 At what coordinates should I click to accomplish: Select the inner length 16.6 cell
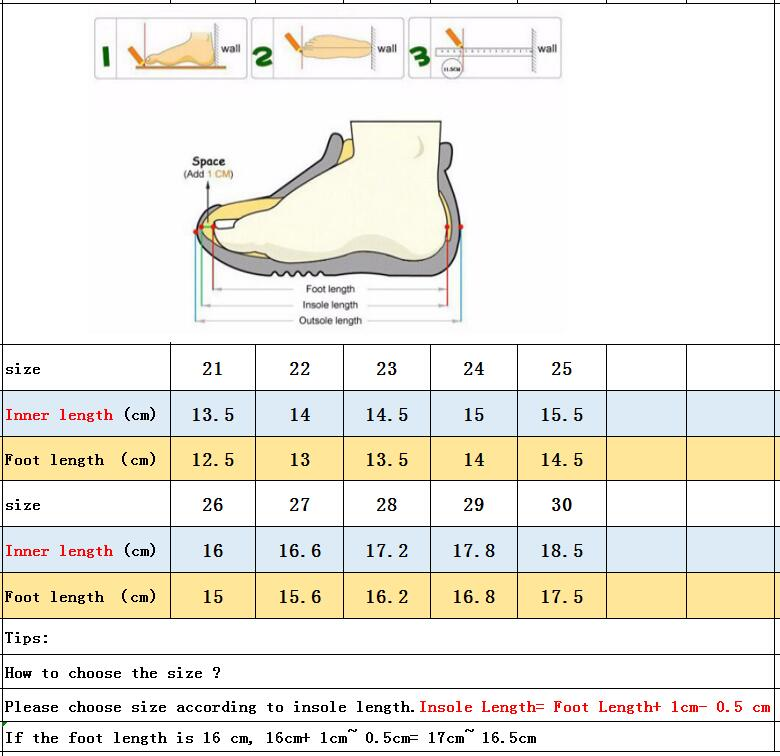click(299, 551)
